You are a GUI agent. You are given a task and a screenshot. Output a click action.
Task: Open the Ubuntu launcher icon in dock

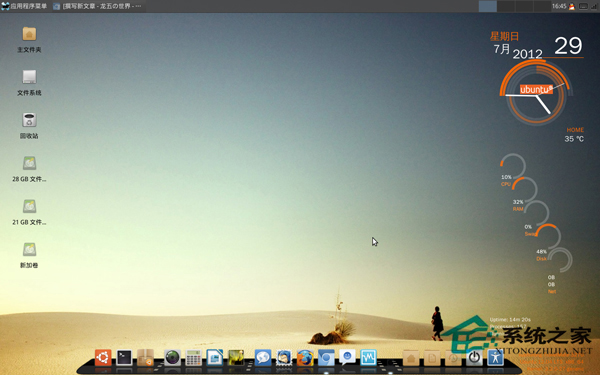click(103, 357)
